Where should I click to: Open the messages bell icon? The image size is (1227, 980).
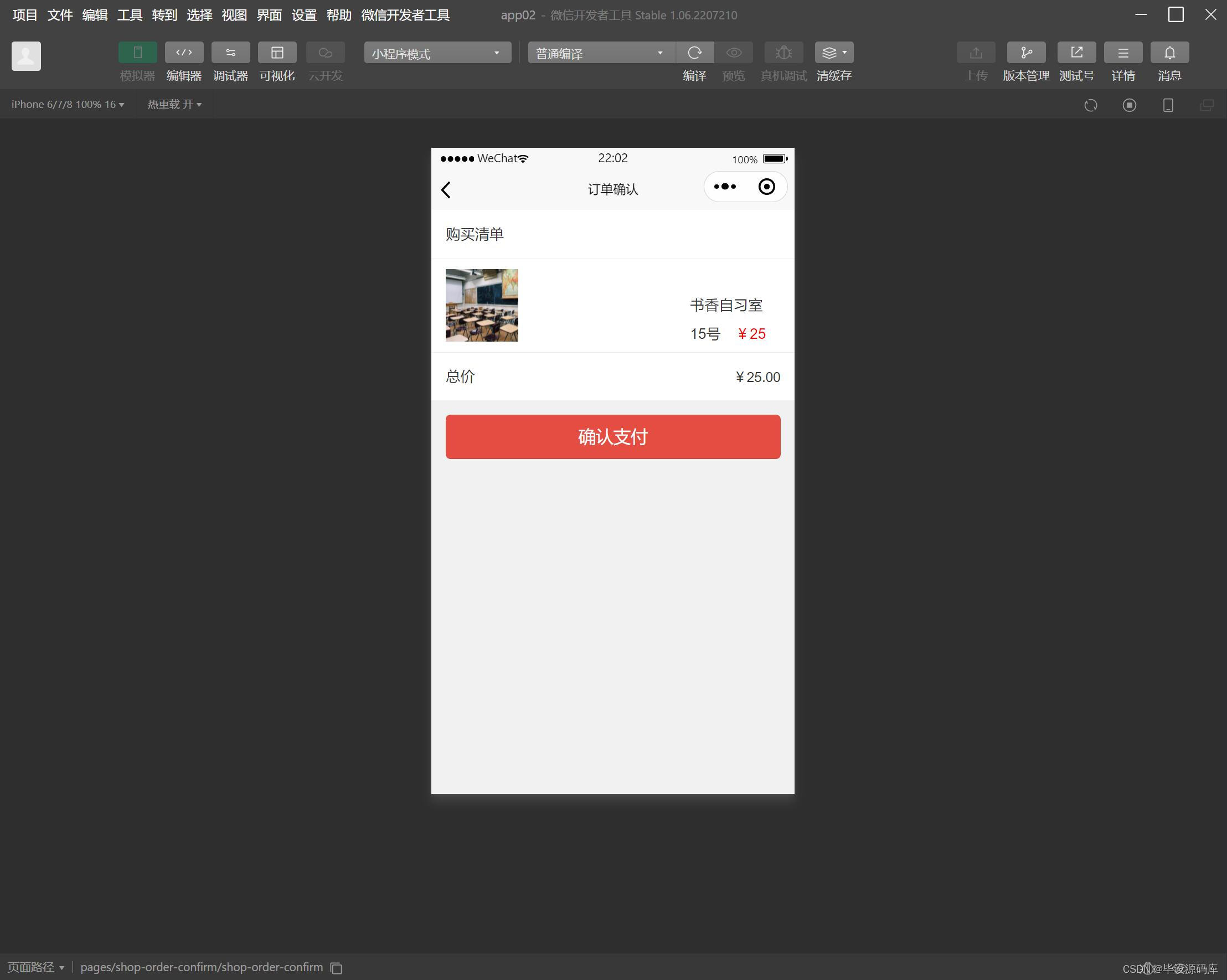point(1169,53)
